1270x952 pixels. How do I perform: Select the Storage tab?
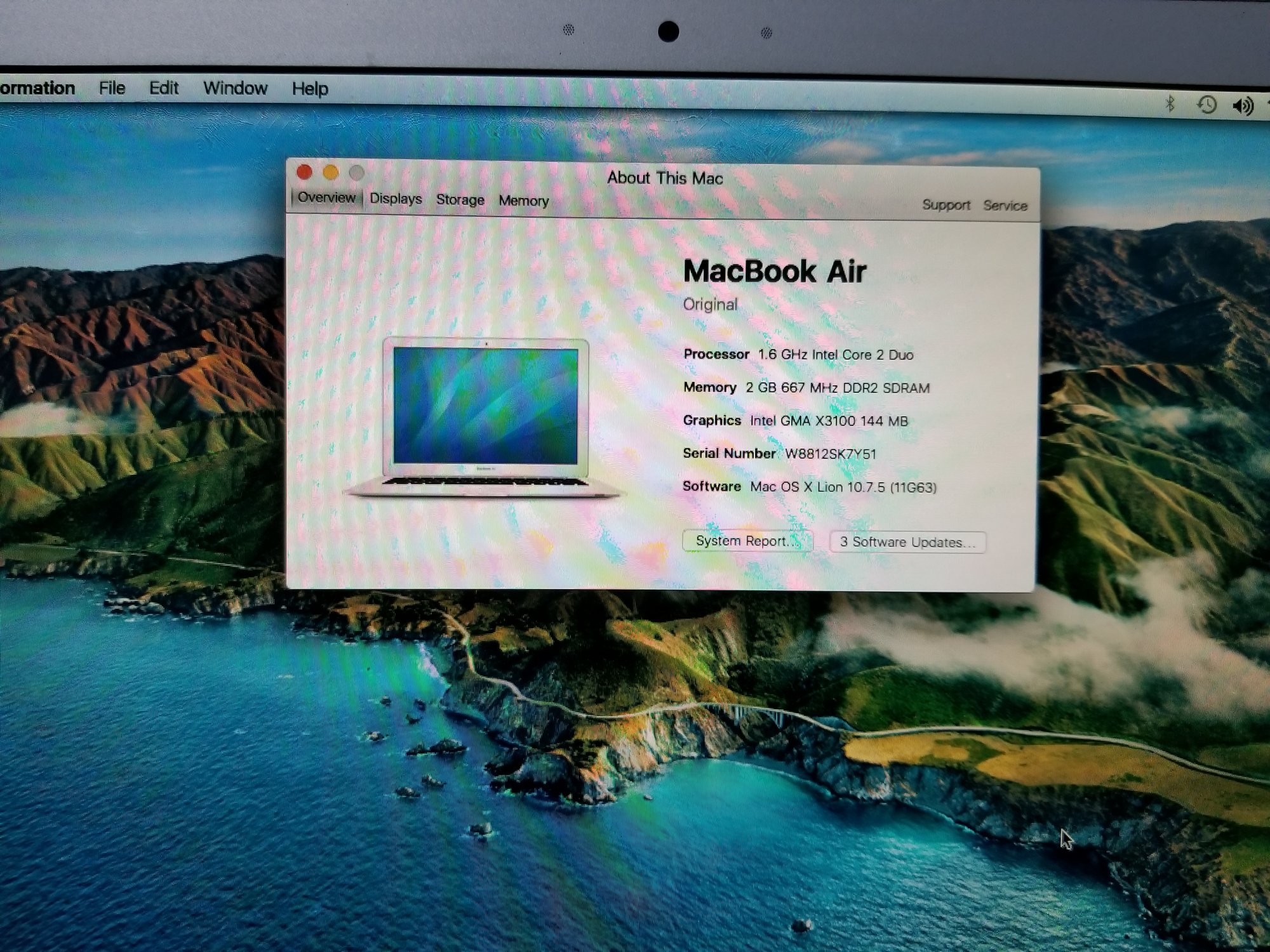coord(460,200)
